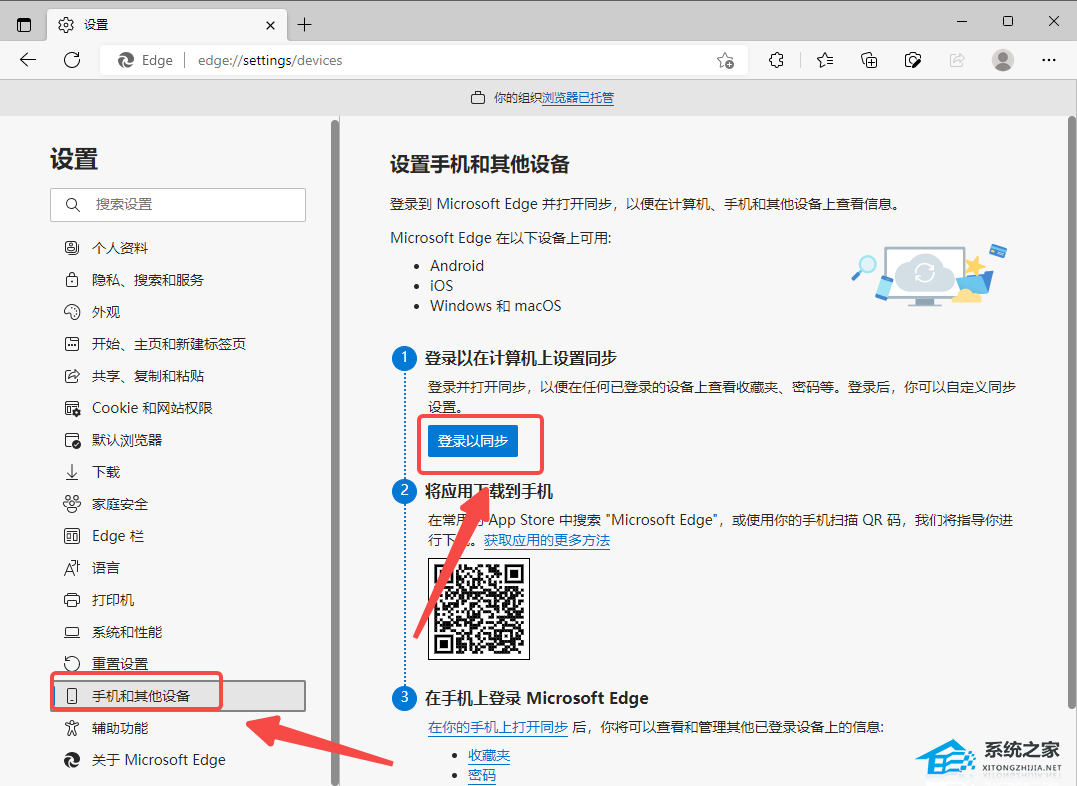This screenshot has width=1077, height=786.
Task: Open a new tab with plus button
Action: (x=305, y=24)
